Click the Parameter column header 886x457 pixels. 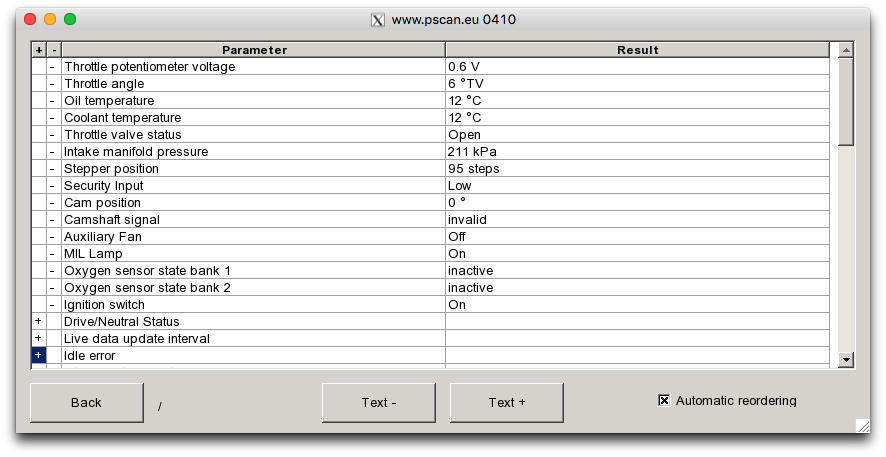click(x=254, y=50)
